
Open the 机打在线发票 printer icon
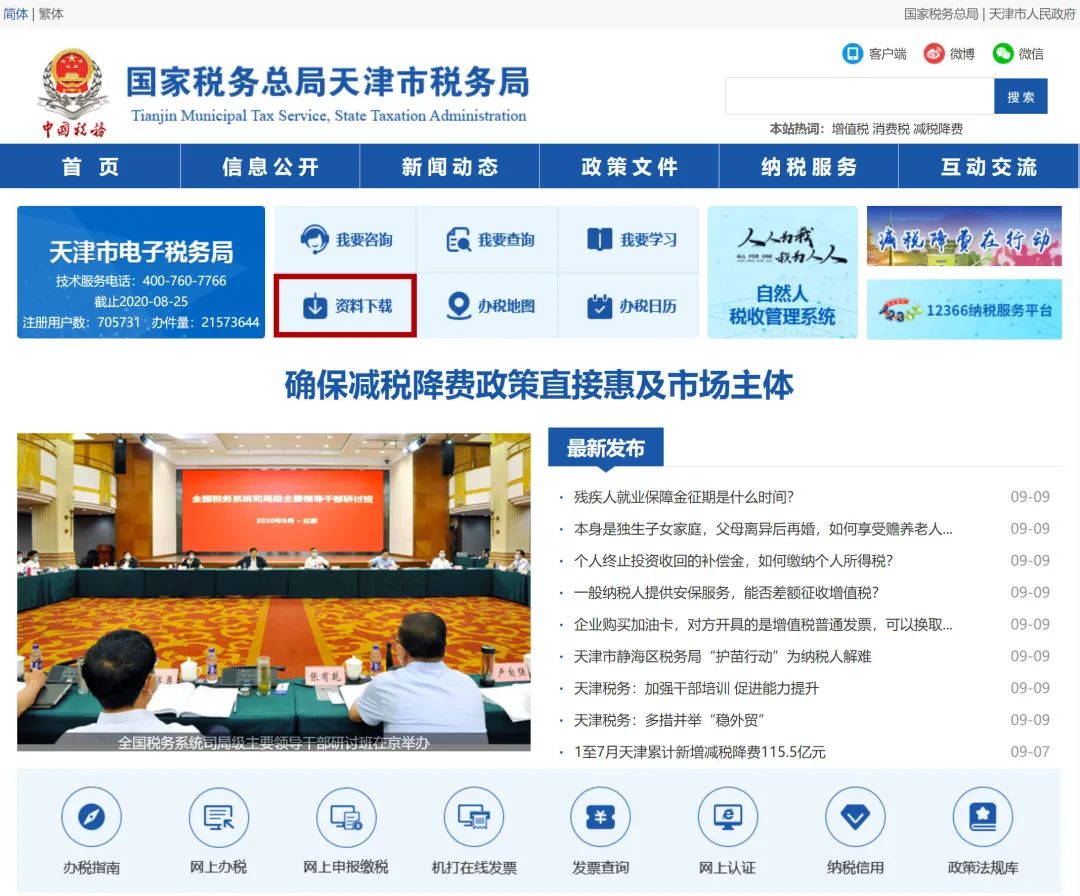tap(474, 817)
